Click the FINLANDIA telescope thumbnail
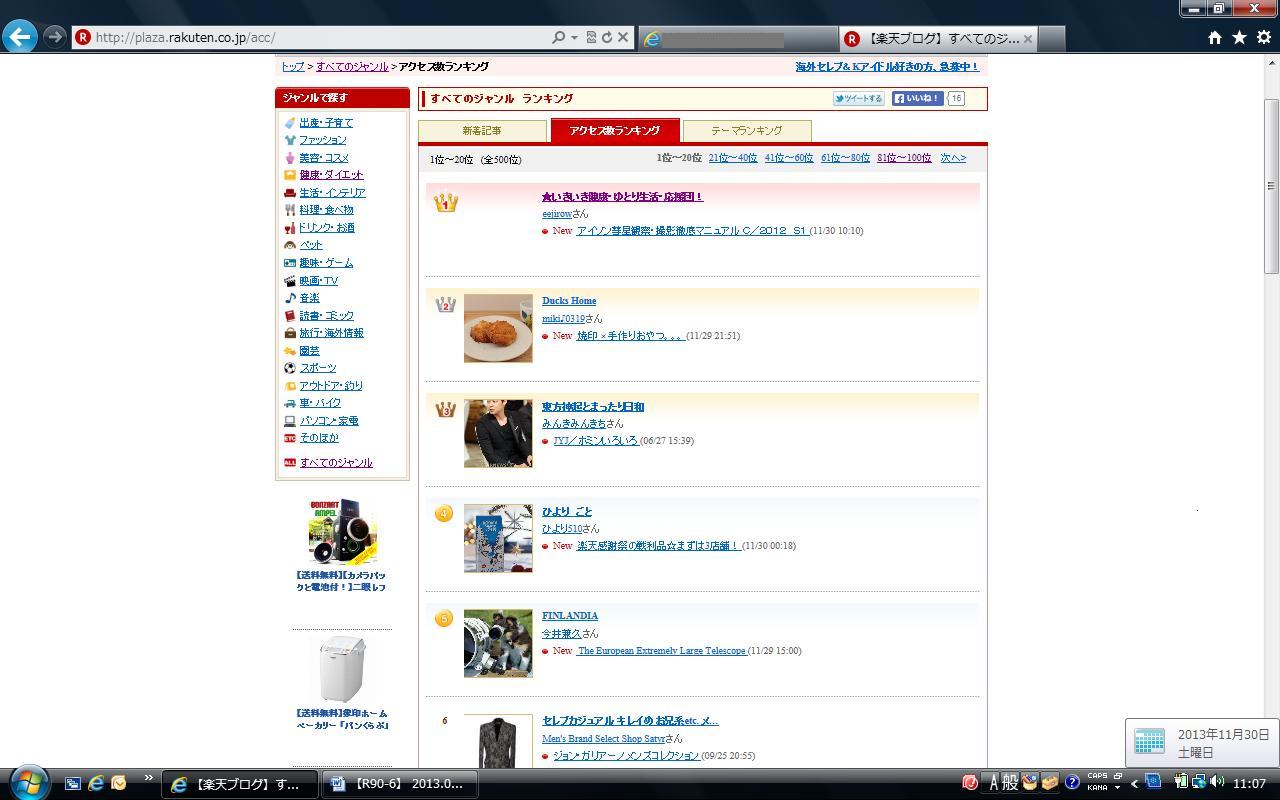This screenshot has width=1280, height=800. (x=498, y=643)
